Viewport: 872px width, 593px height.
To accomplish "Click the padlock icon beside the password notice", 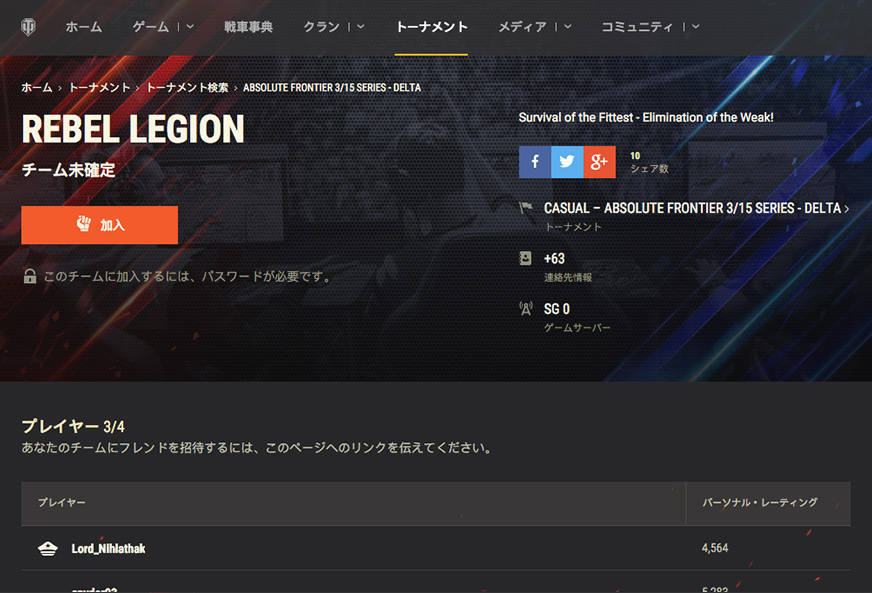I will tap(30, 276).
